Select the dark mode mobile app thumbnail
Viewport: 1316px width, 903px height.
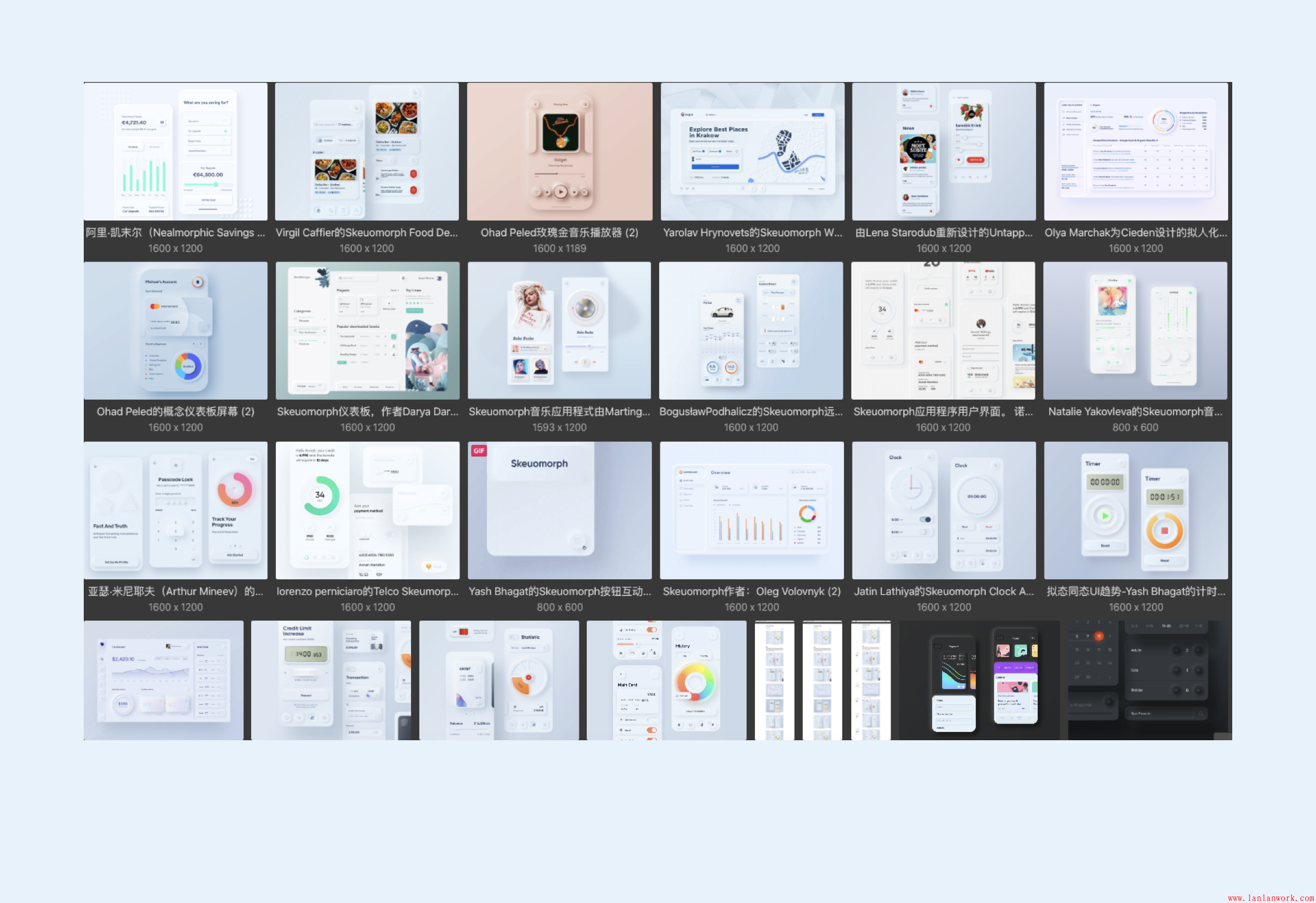[979, 680]
